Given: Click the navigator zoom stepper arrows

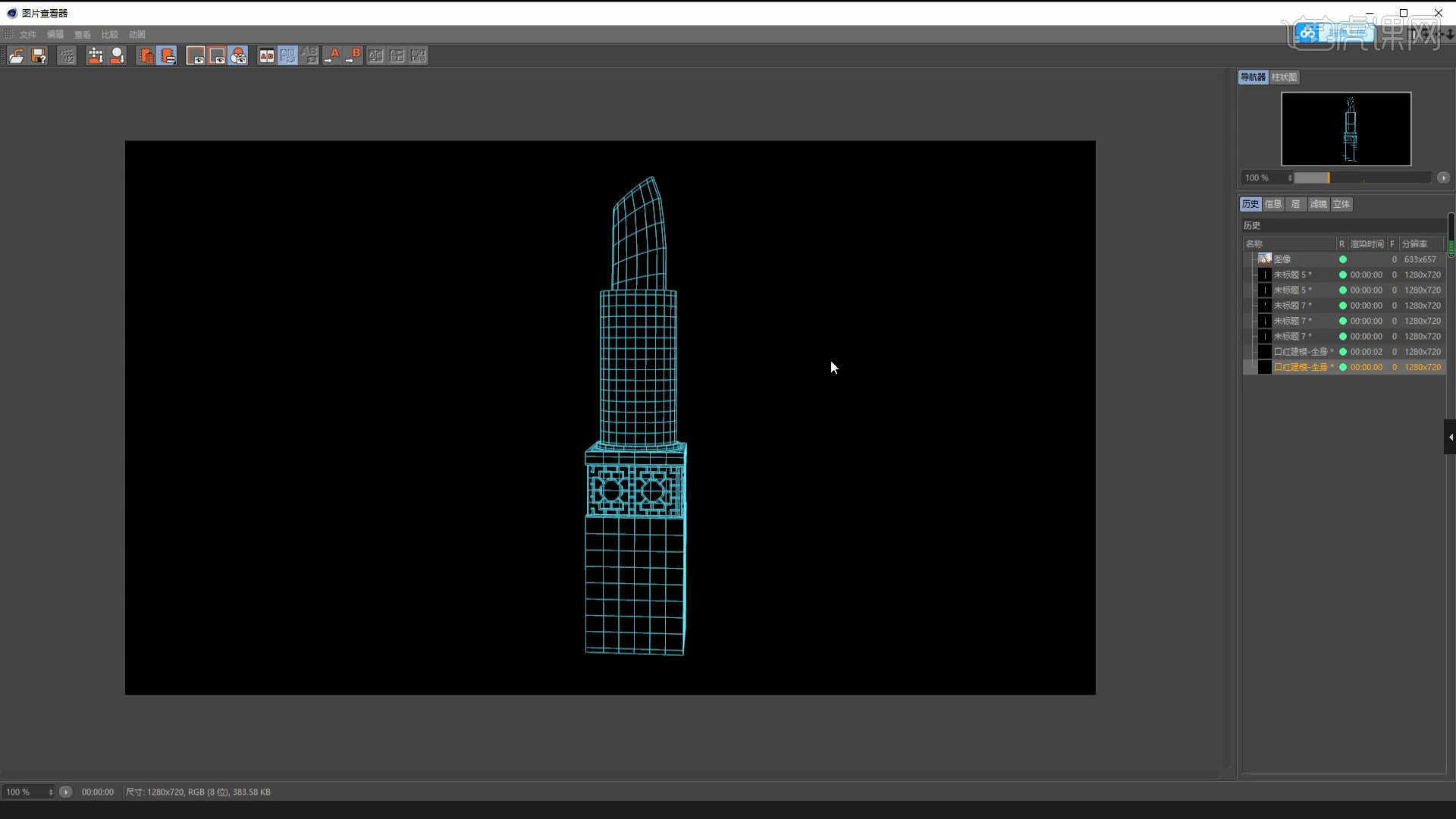Looking at the screenshot, I should [x=1289, y=177].
